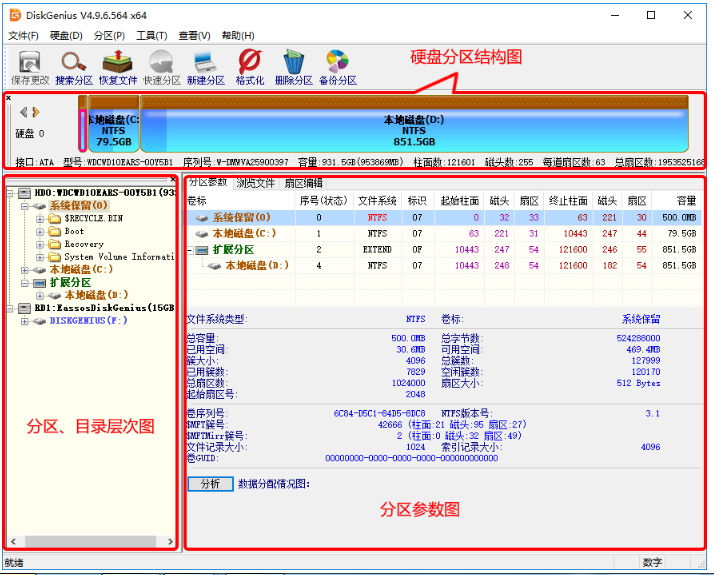Go to previous disk with left arrow
Screen dimensions: 714x575
[24, 112]
